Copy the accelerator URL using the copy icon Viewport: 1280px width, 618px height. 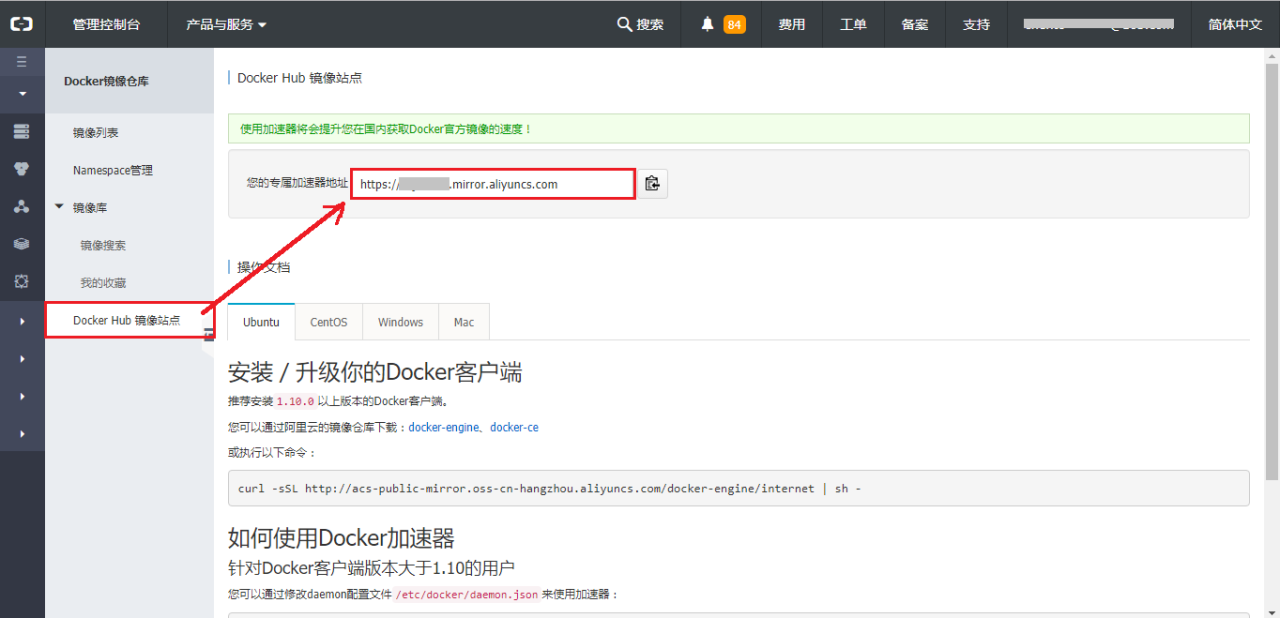pos(651,183)
